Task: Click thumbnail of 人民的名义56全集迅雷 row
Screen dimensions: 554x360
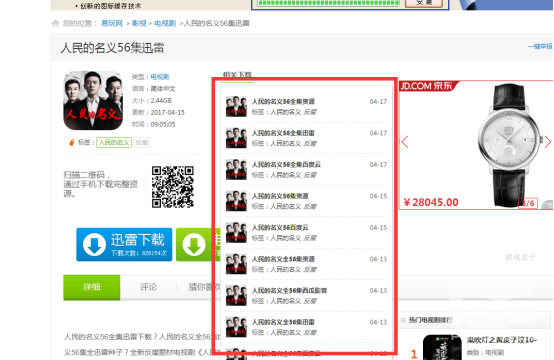Action: [x=236, y=138]
